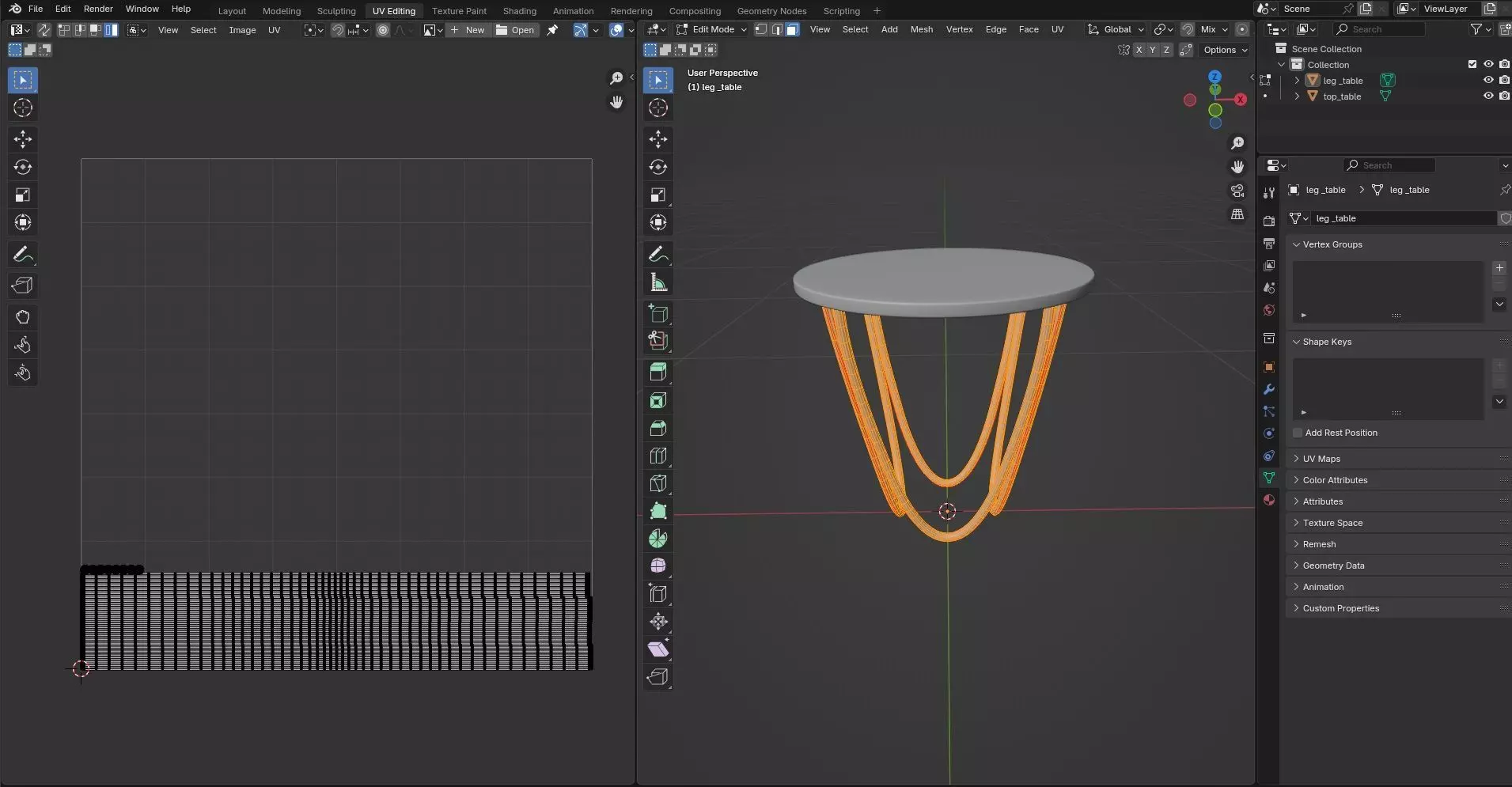Screen dimensions: 1512x787
Task: Select the Cursor tool in UV editor
Action: point(23,108)
